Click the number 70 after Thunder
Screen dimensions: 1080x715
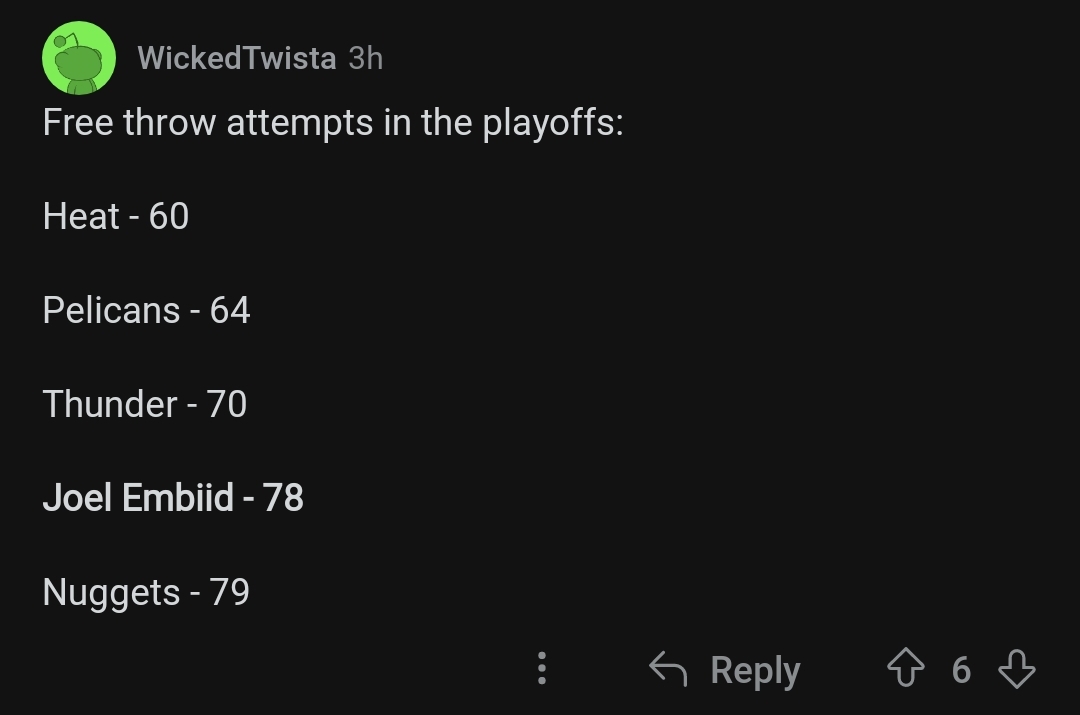(x=227, y=404)
